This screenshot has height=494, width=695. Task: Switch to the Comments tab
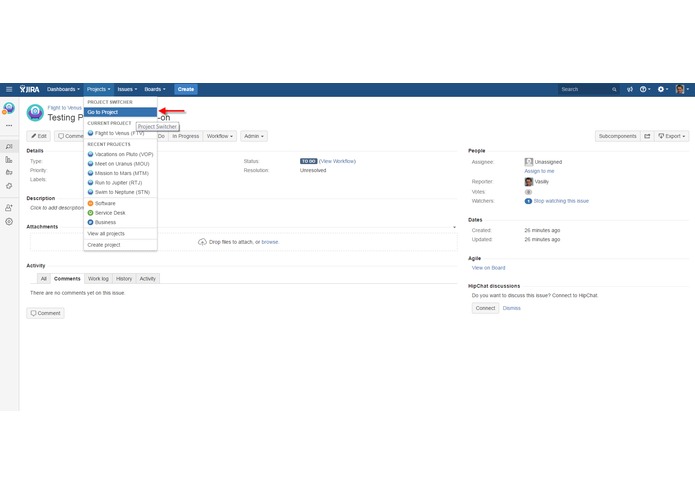pyautogui.click(x=67, y=279)
